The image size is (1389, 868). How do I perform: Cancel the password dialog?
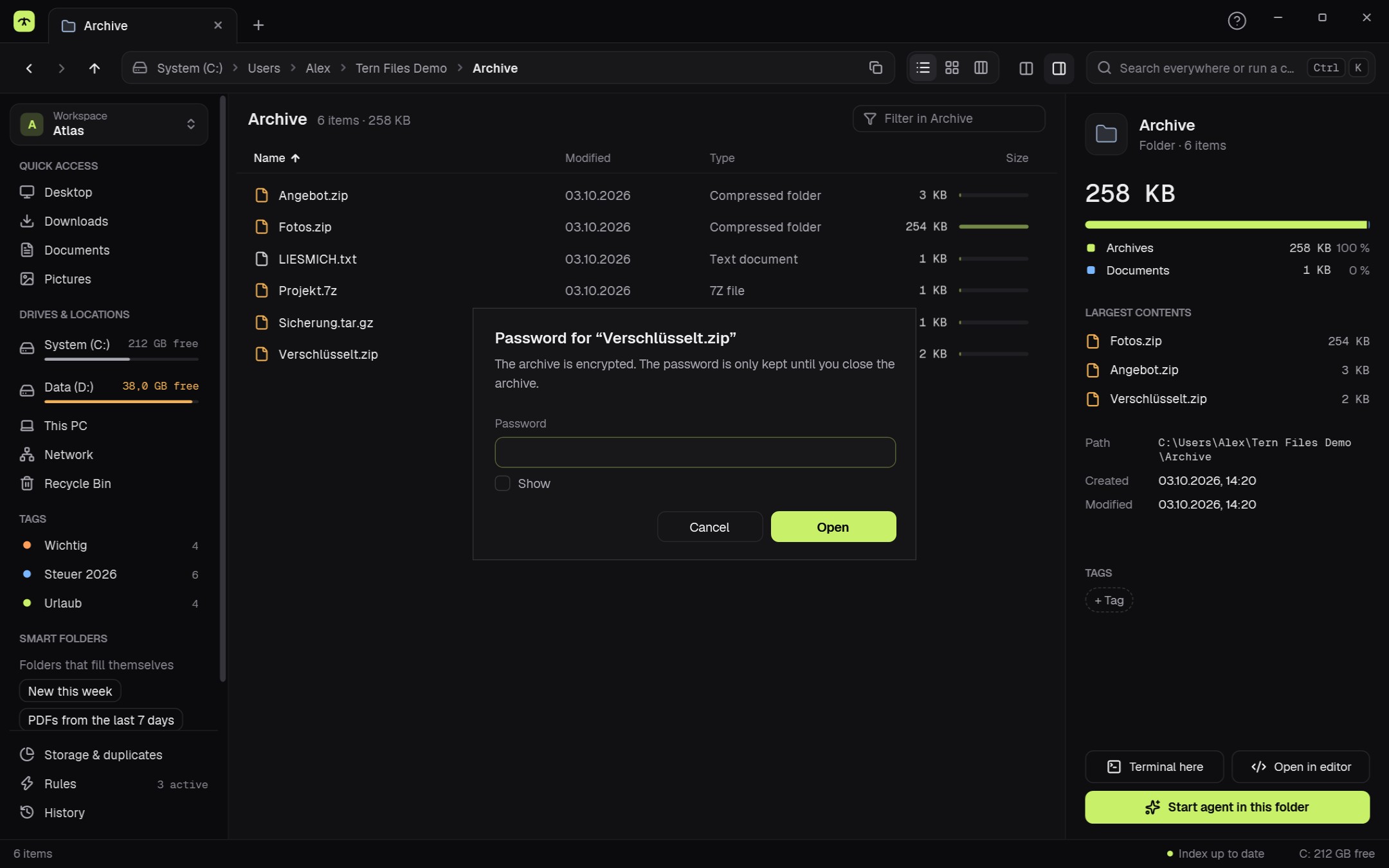click(x=709, y=527)
